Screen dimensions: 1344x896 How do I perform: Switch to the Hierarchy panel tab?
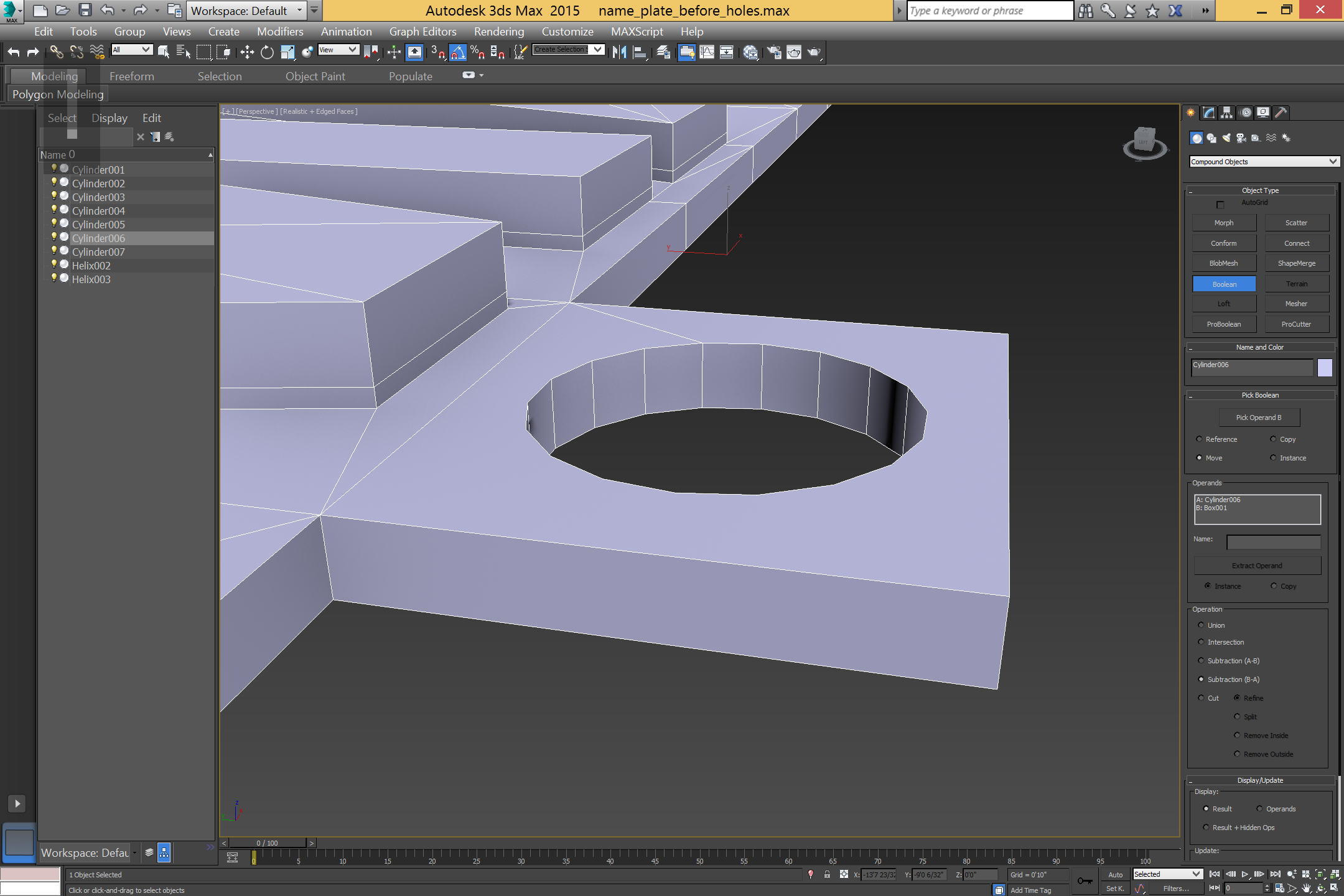click(x=1226, y=113)
